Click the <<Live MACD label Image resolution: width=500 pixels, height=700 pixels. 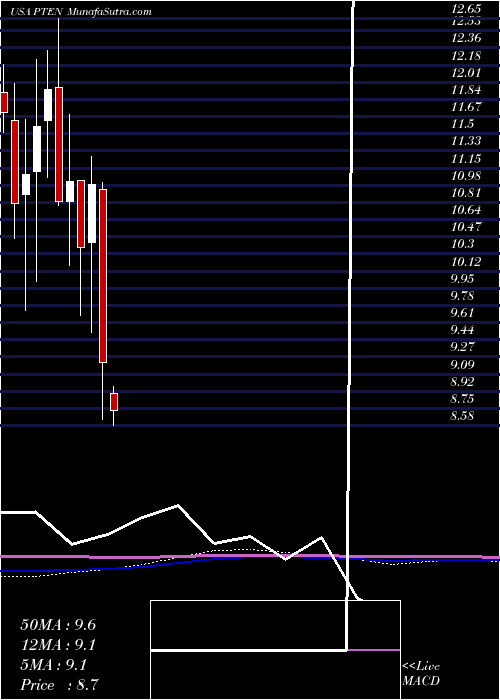coord(421,673)
